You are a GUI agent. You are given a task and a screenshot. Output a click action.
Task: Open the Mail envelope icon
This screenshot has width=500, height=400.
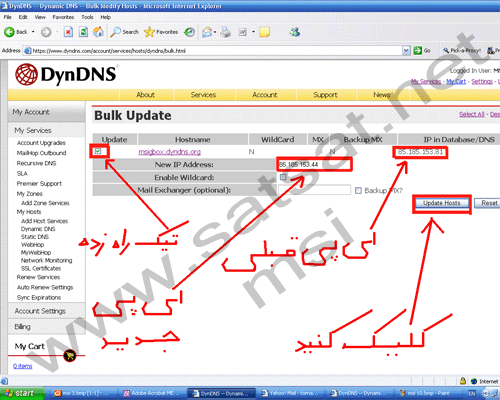pyautogui.click(x=207, y=32)
